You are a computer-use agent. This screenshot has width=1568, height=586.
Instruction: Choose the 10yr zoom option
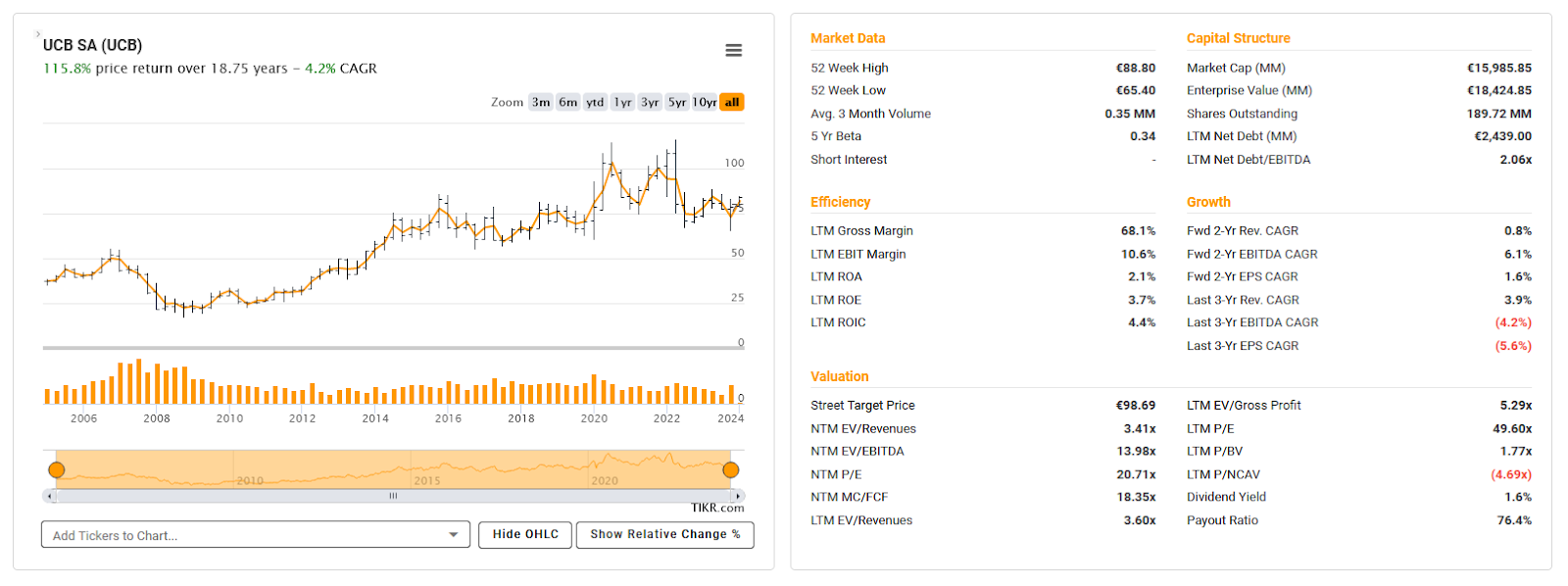tap(705, 102)
